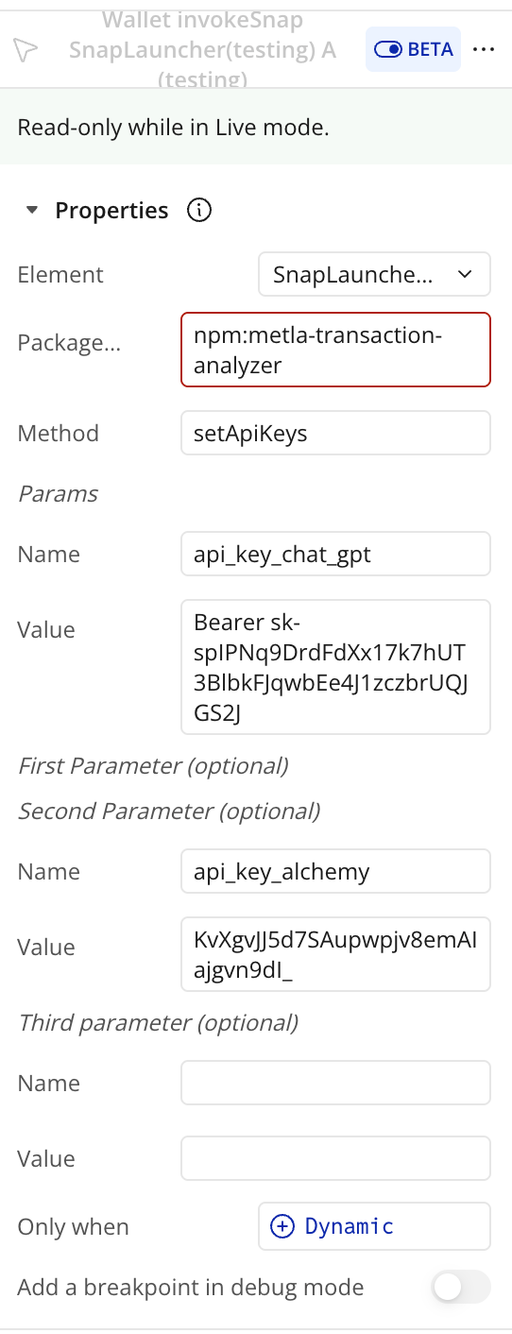
Task: Click the Package field with npm:metla-transaction-analyzer
Action: (336, 350)
